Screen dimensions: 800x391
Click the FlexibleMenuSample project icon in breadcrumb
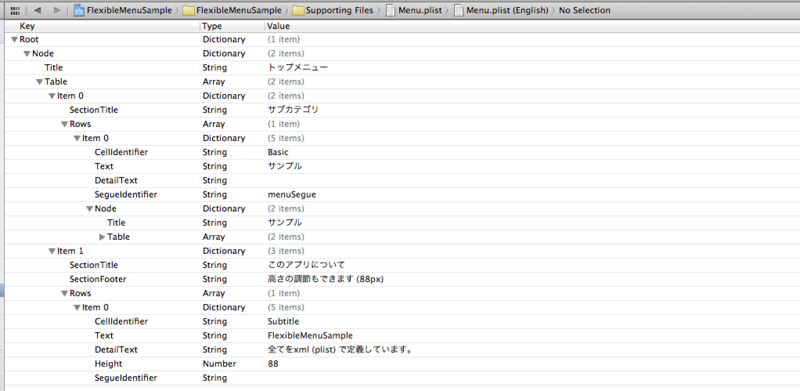coord(79,10)
